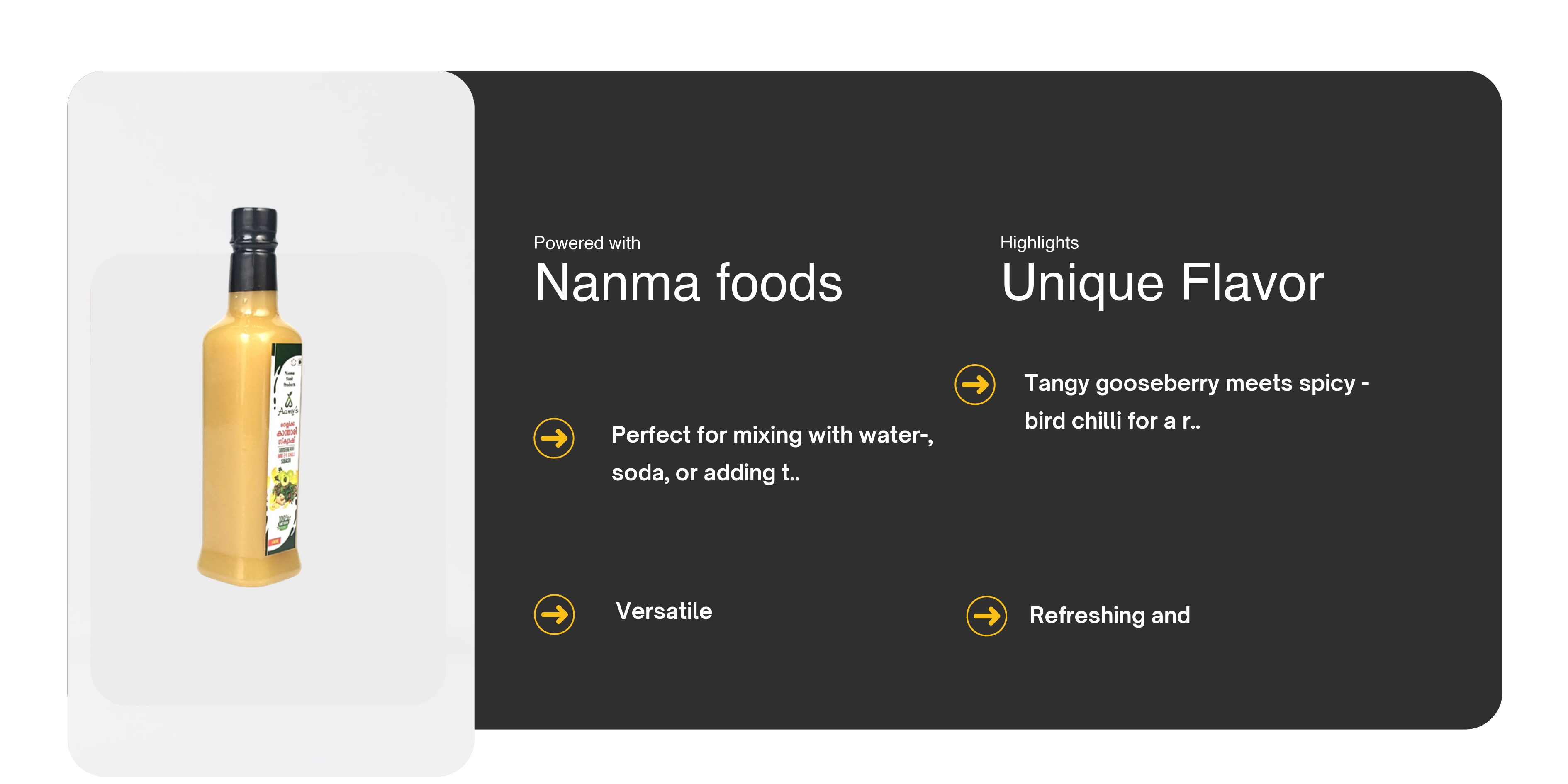Select the "Versatile" feature text
Viewport: 1568px width, 784px height.
[664, 611]
